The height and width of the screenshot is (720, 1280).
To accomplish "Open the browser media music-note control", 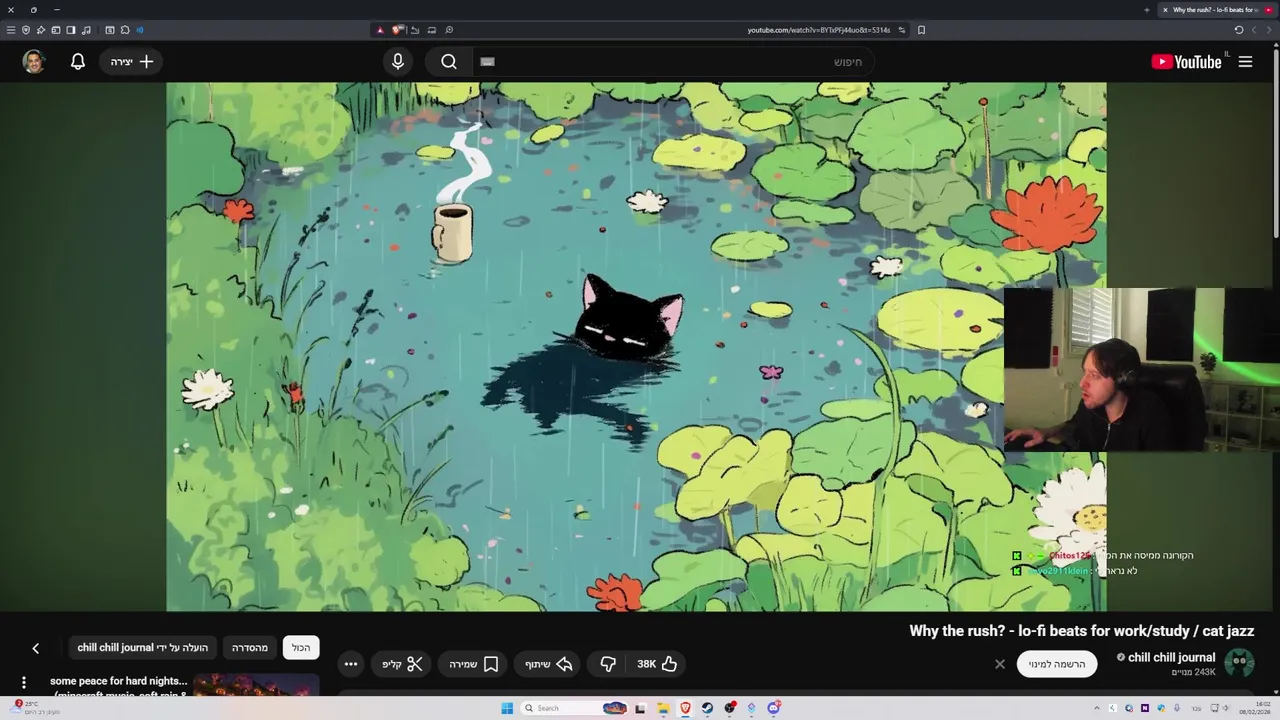I will tap(86, 30).
